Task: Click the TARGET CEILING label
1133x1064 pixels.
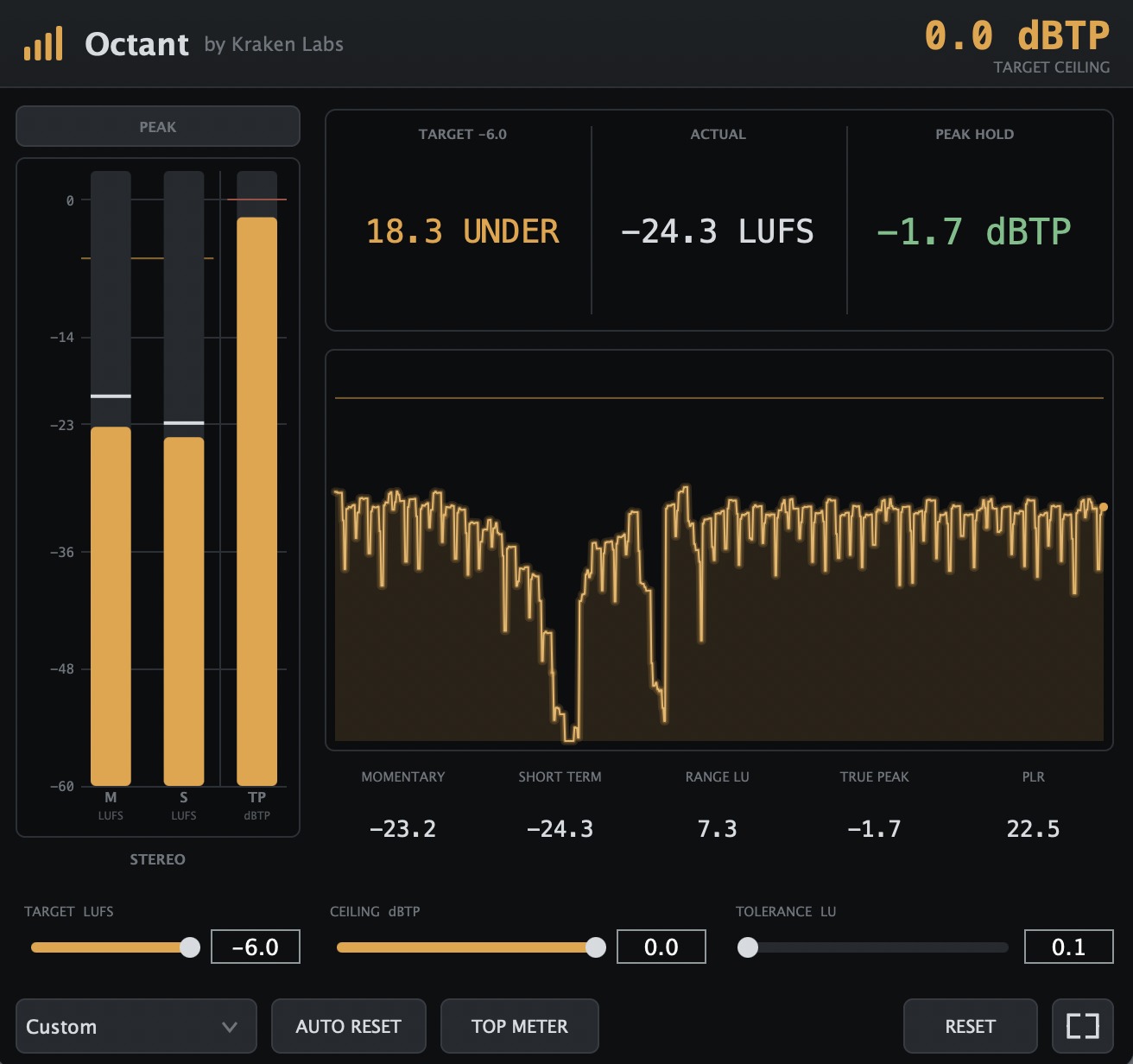Action: point(1052,67)
